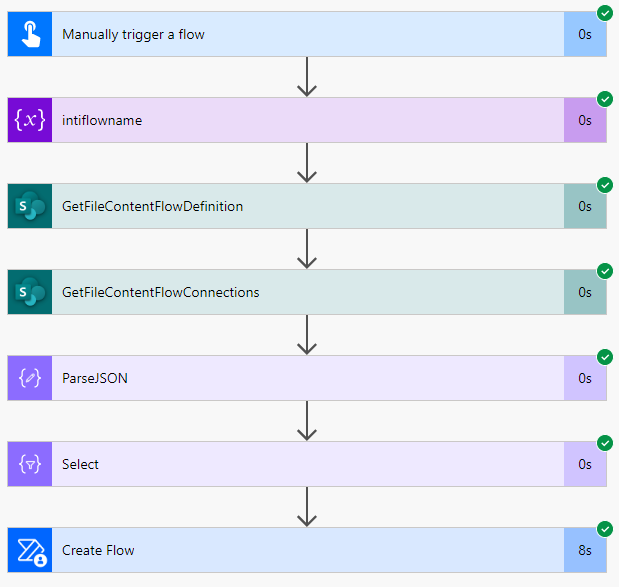Click the 8s duration on Create Flow
The width and height of the screenshot is (619, 587).
point(585,550)
